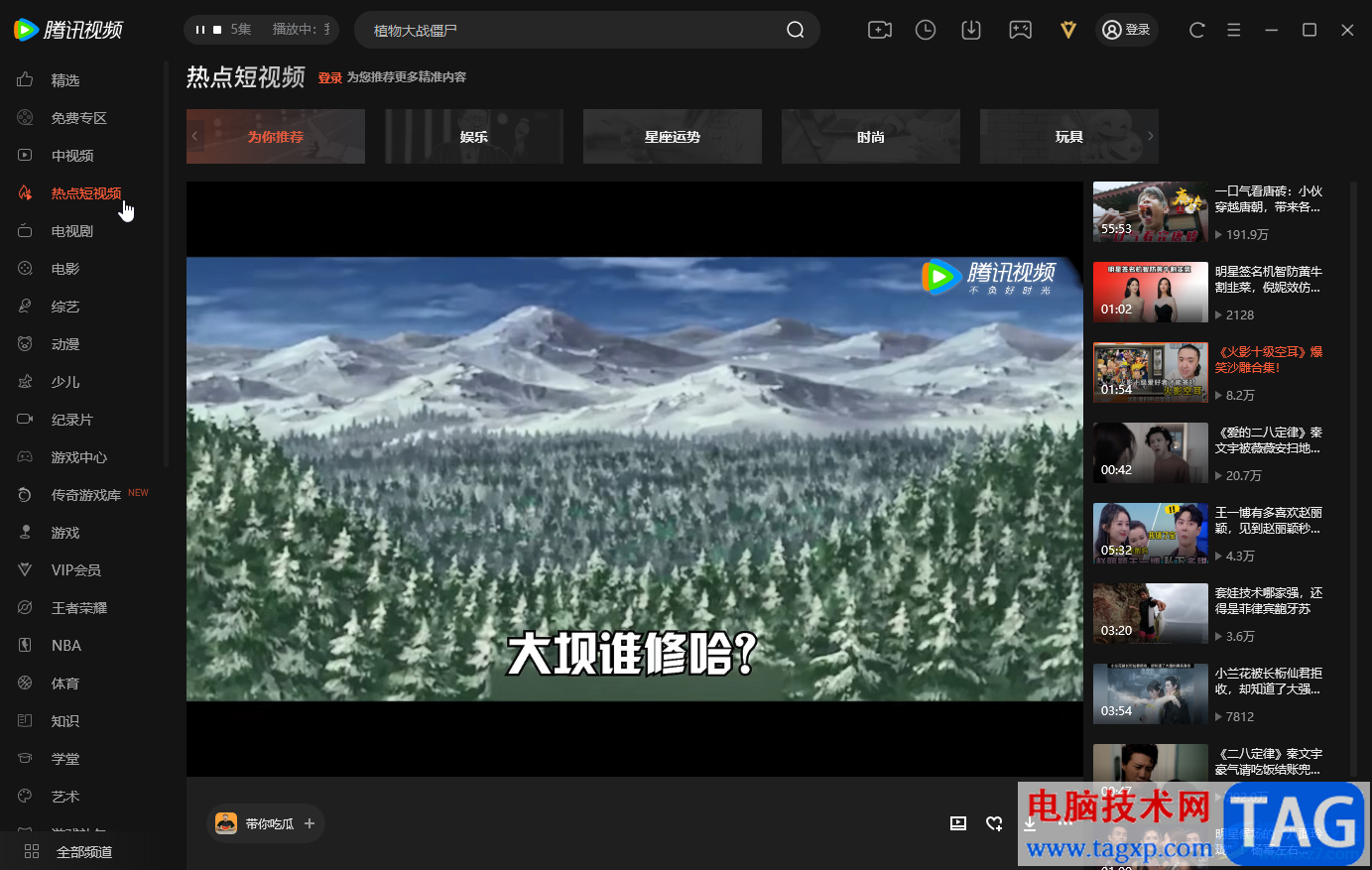This screenshot has height=870, width=1372.
Task: Select the 星座运势 category tab
Action: click(673, 136)
